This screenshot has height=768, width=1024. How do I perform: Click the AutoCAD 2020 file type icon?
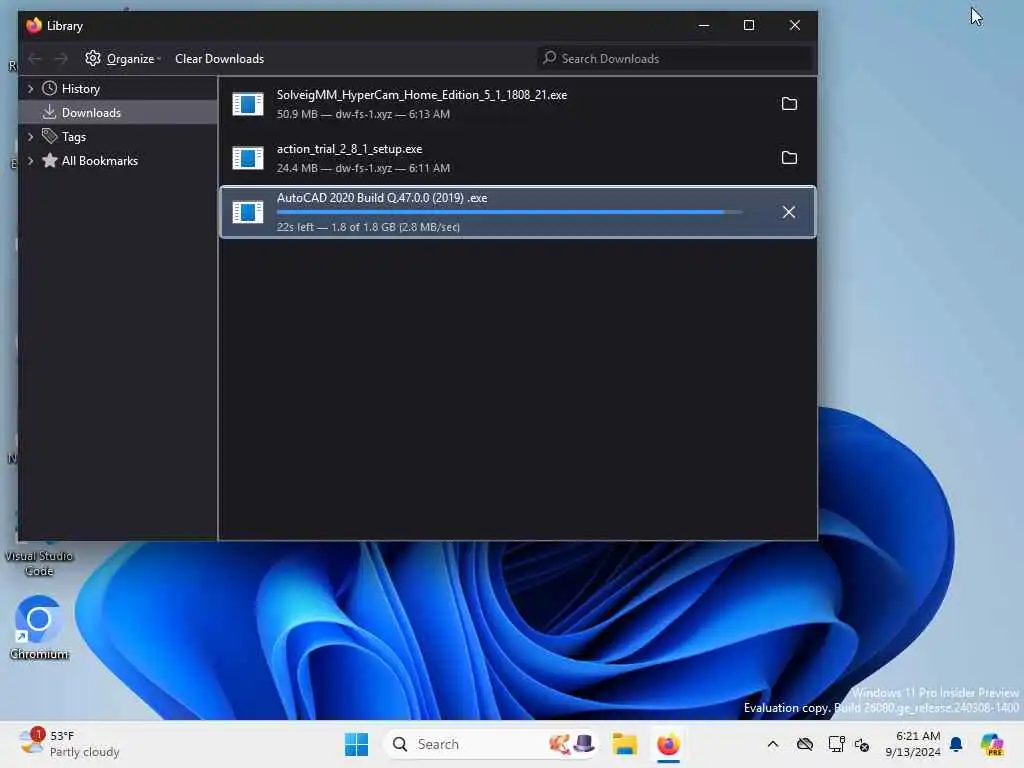click(x=248, y=212)
